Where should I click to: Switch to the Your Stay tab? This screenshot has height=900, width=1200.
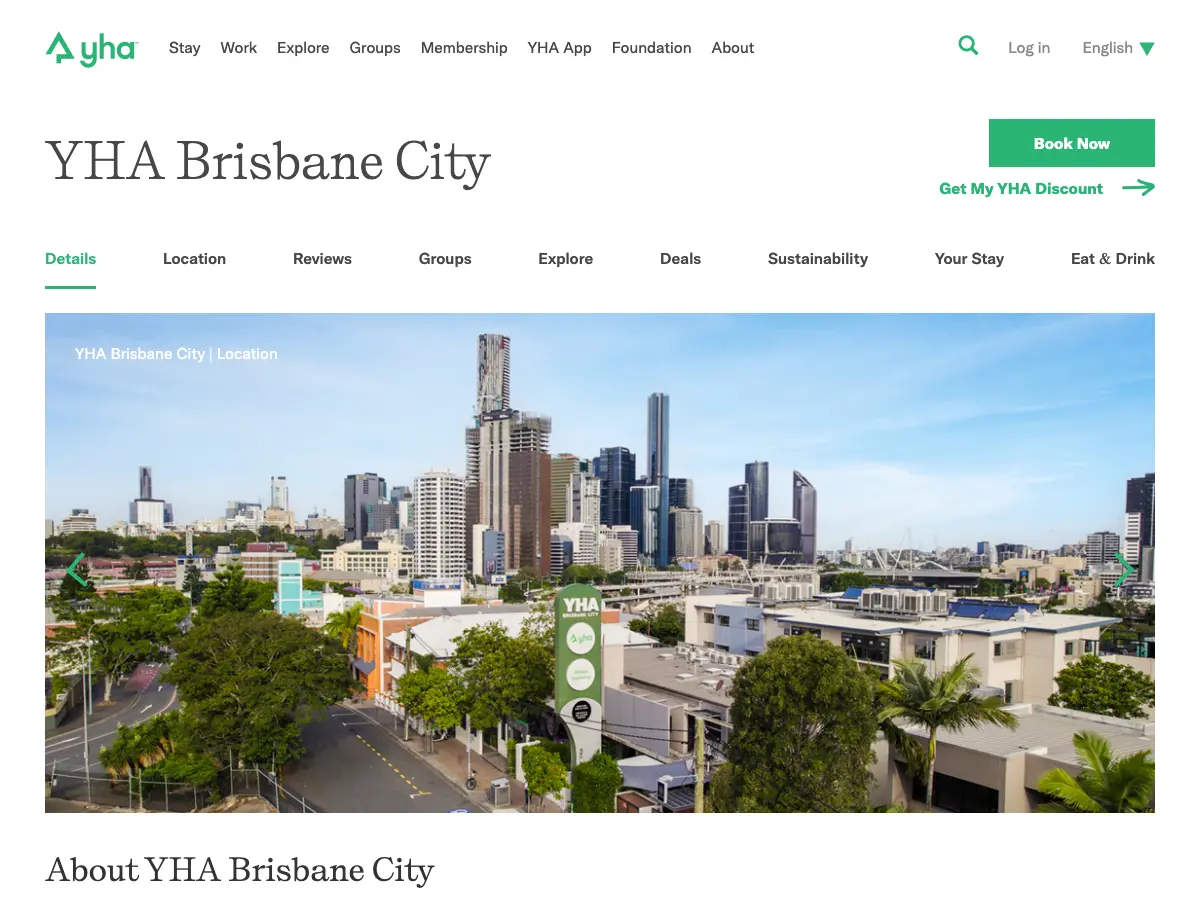[969, 259]
